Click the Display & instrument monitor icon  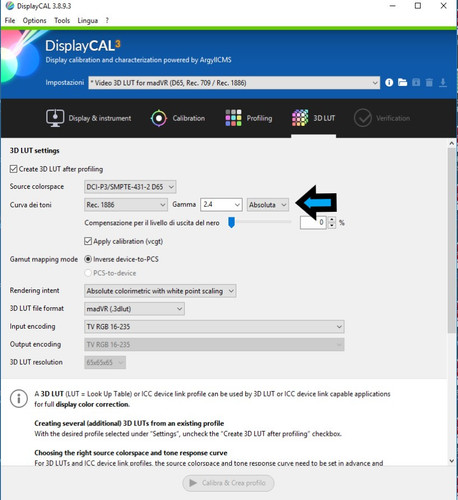point(55,118)
